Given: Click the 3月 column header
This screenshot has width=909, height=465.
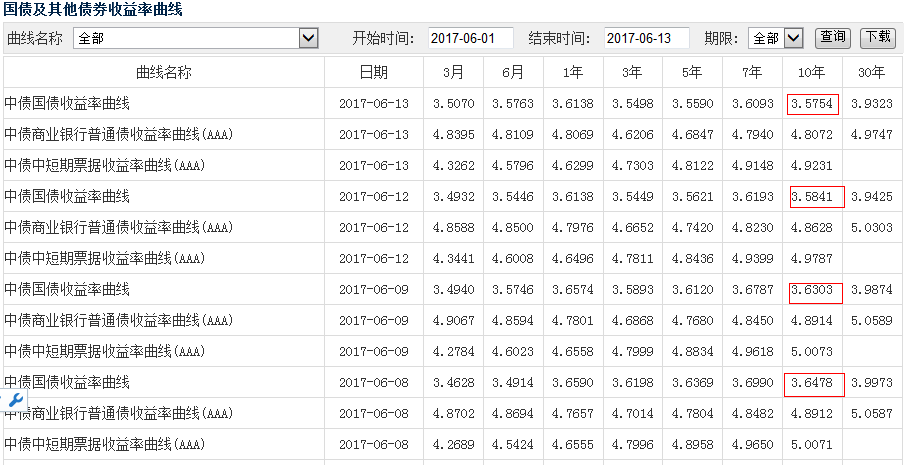Looking at the screenshot, I should point(453,72).
